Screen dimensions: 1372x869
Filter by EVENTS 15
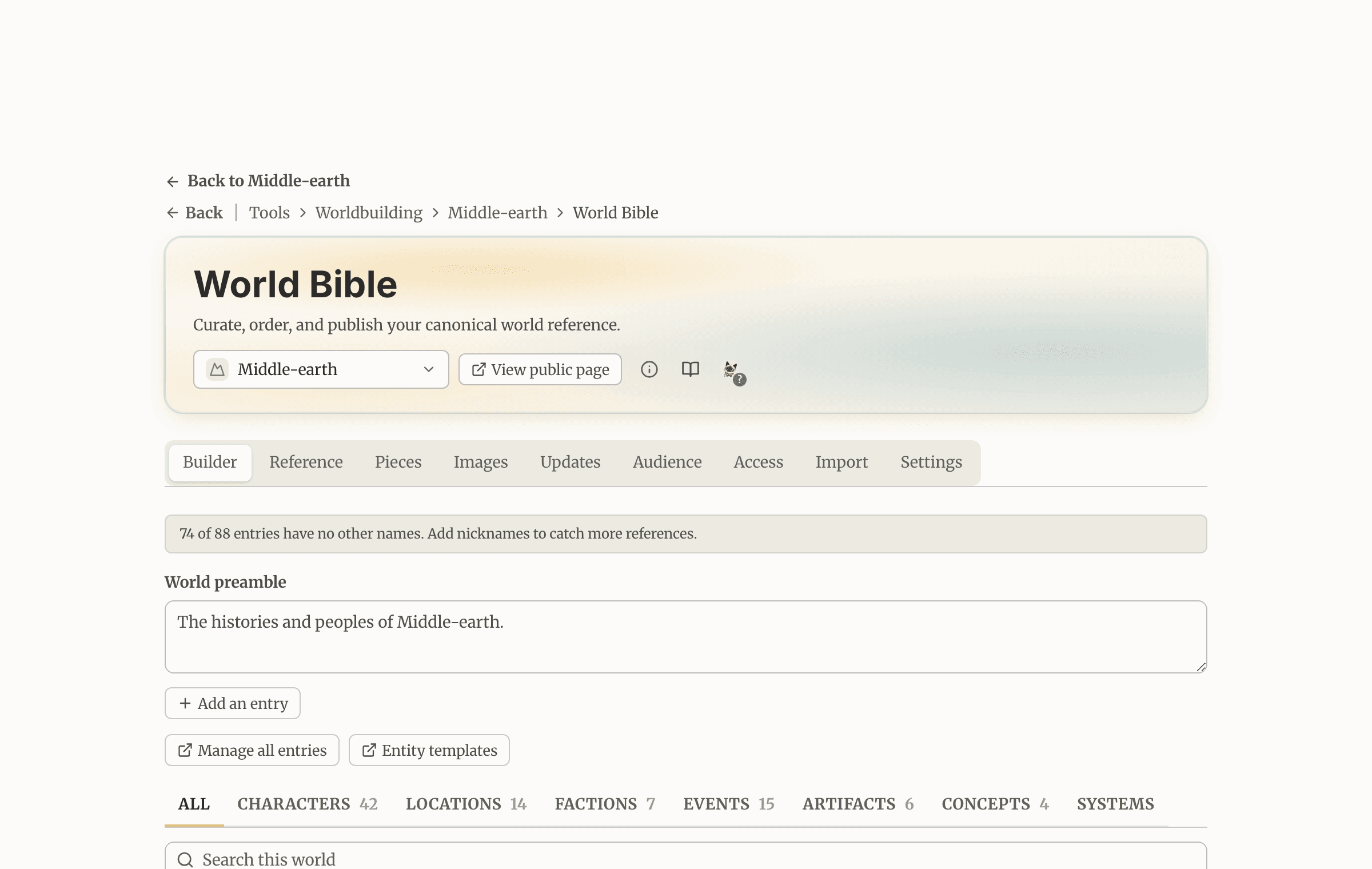point(729,804)
